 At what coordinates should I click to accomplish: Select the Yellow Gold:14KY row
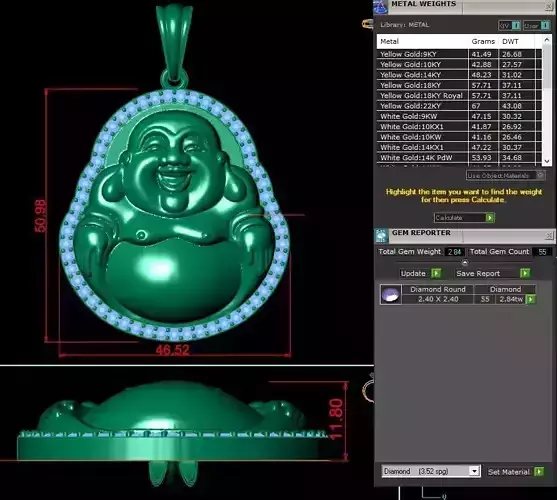459,75
